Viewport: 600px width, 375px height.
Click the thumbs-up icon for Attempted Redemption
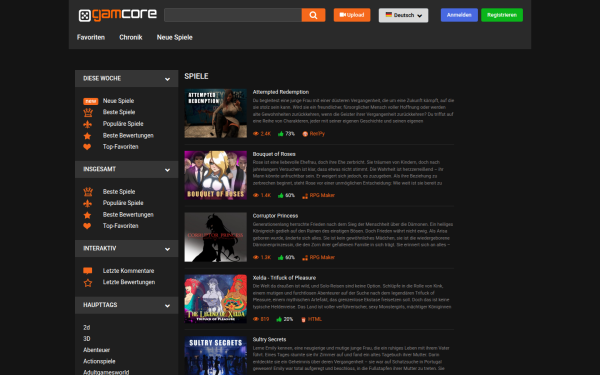tap(281, 134)
